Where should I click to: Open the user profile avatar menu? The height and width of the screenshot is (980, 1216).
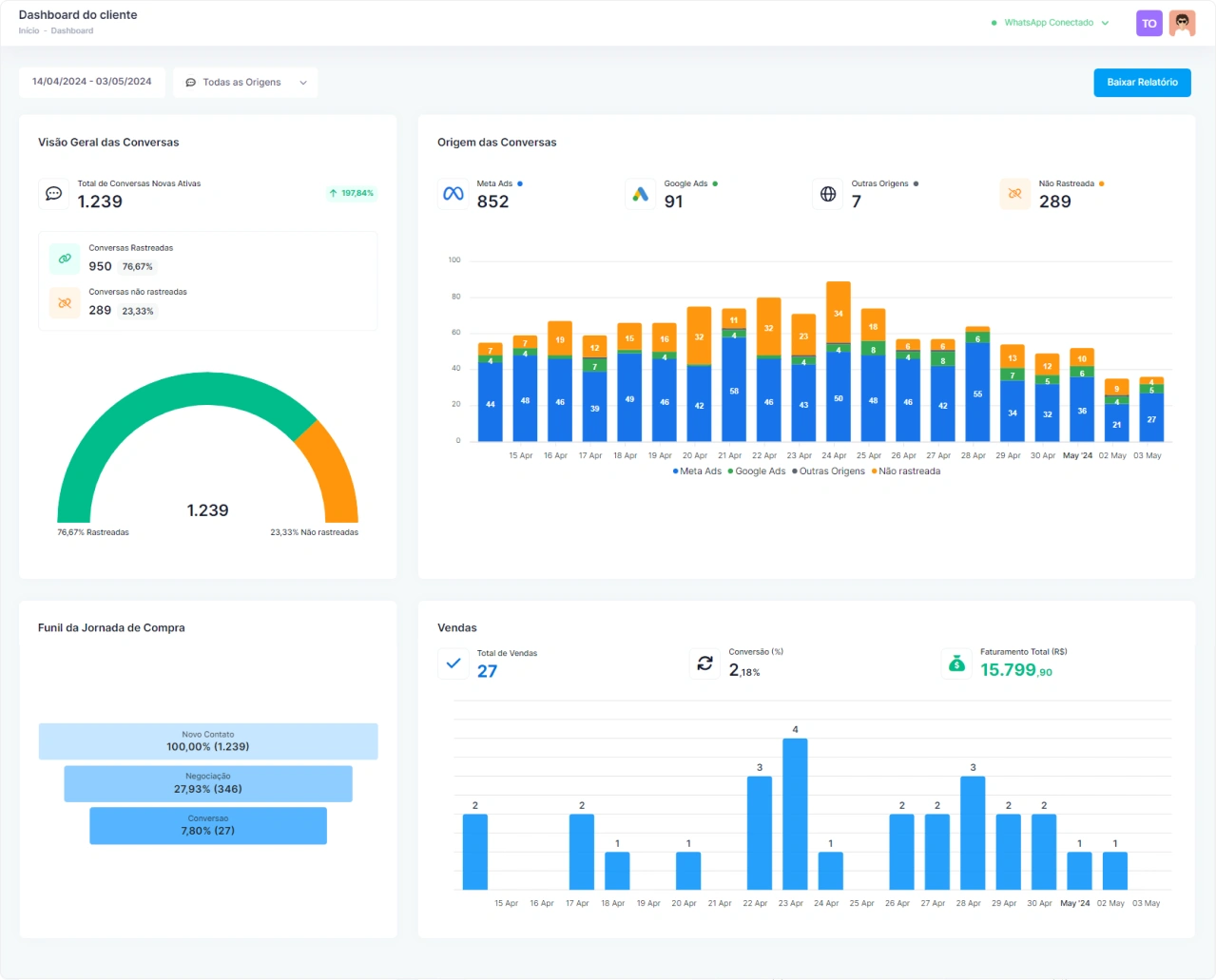click(x=1182, y=24)
